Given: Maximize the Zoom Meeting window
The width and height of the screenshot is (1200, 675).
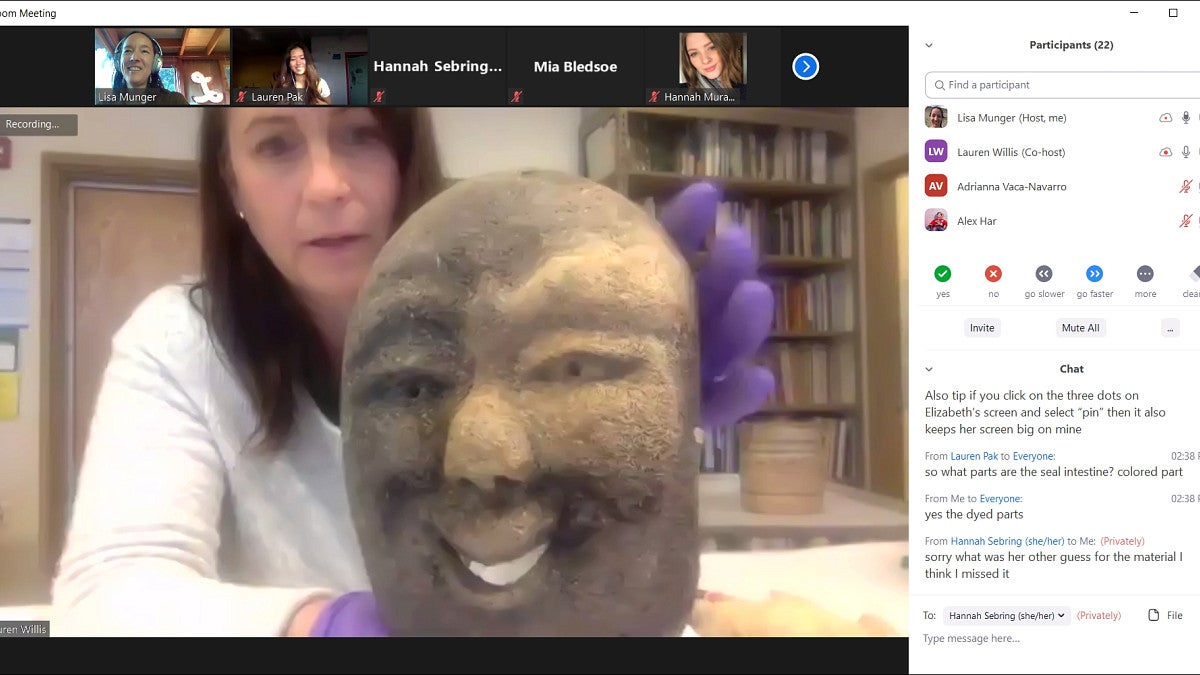Looking at the screenshot, I should pos(1173,13).
